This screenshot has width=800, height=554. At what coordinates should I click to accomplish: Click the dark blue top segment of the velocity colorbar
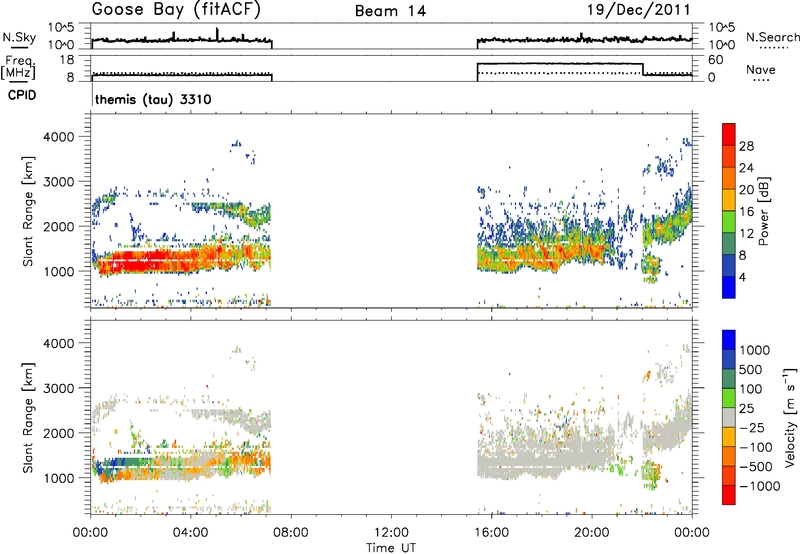click(729, 340)
